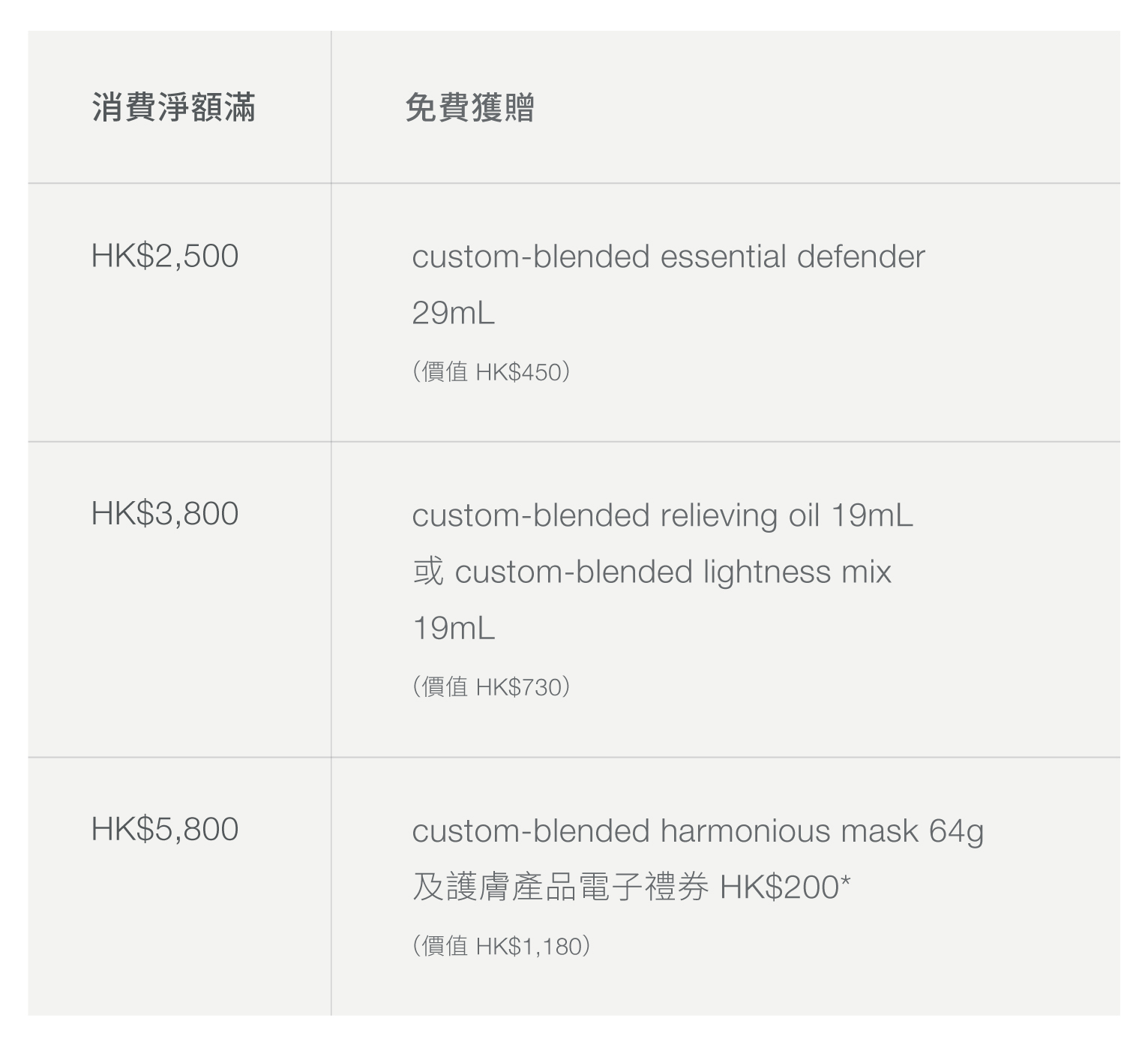Click the 價值 HK$730 value note

tap(491, 686)
